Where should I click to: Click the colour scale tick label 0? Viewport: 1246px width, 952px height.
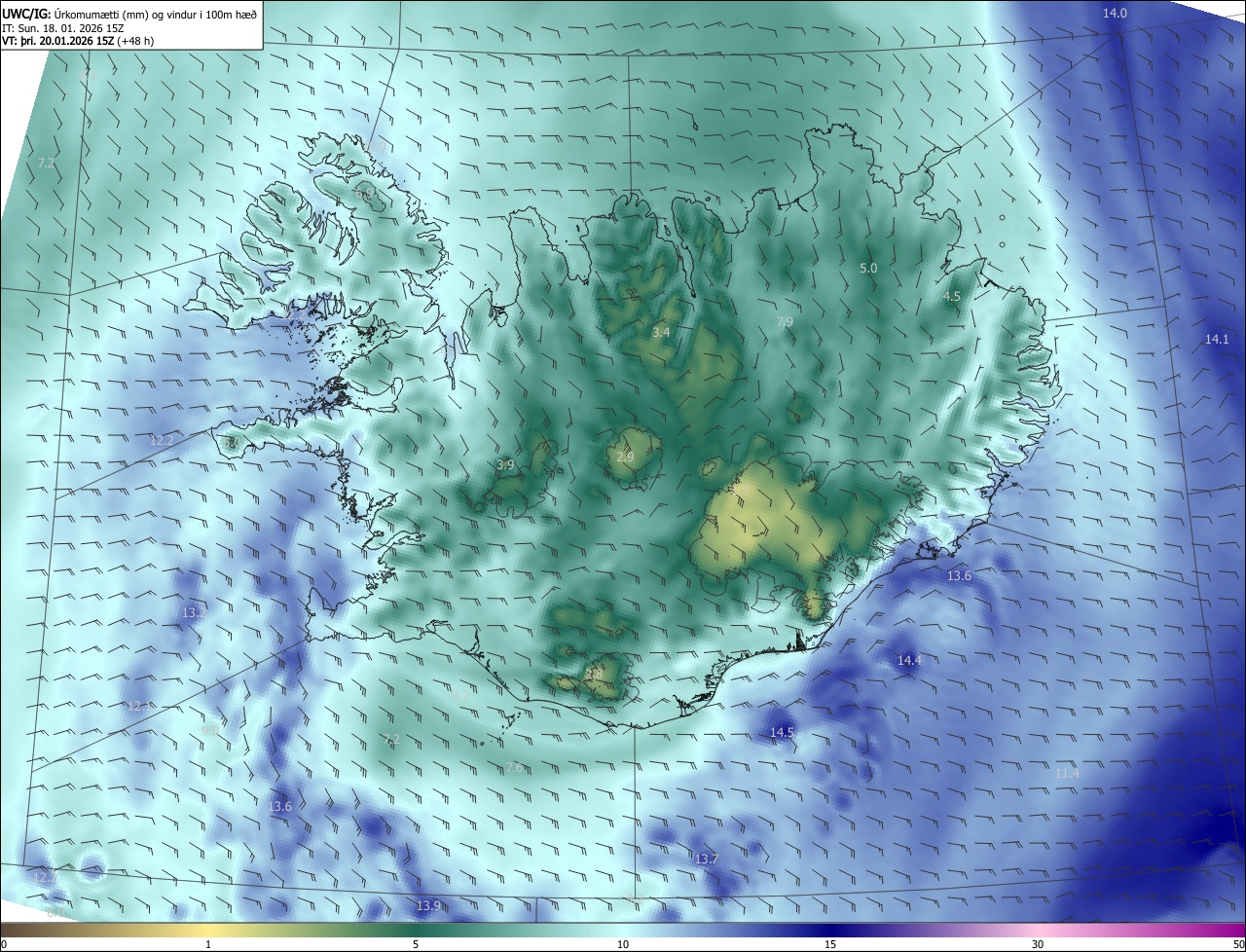point(4,944)
